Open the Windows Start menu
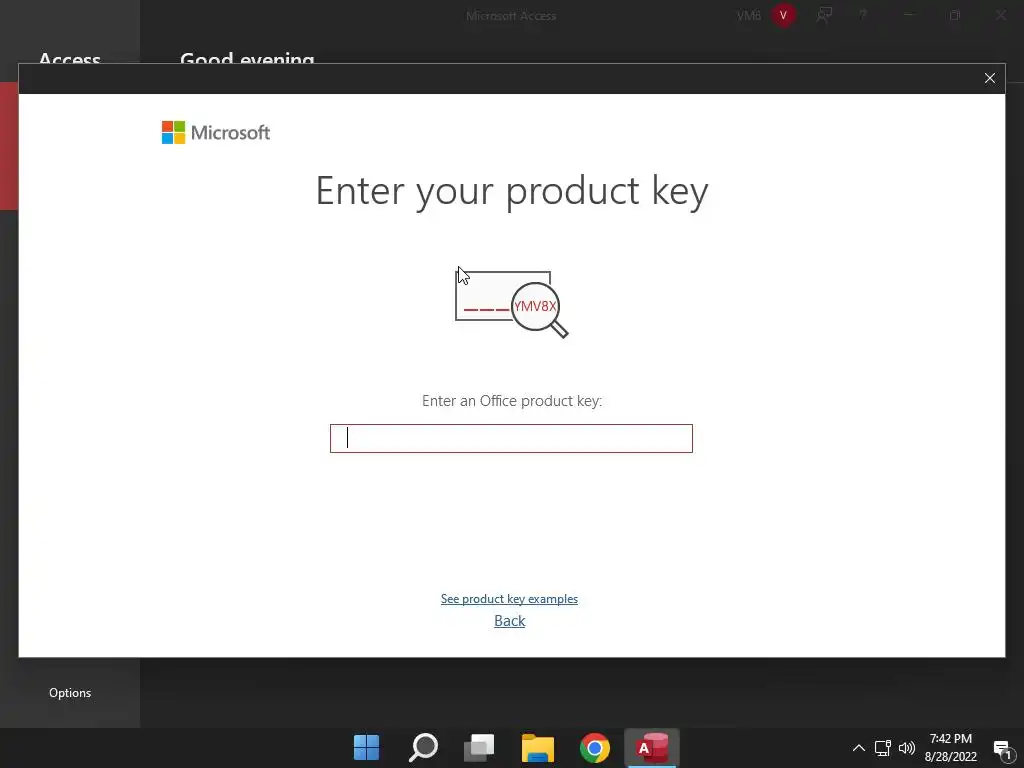 (366, 748)
